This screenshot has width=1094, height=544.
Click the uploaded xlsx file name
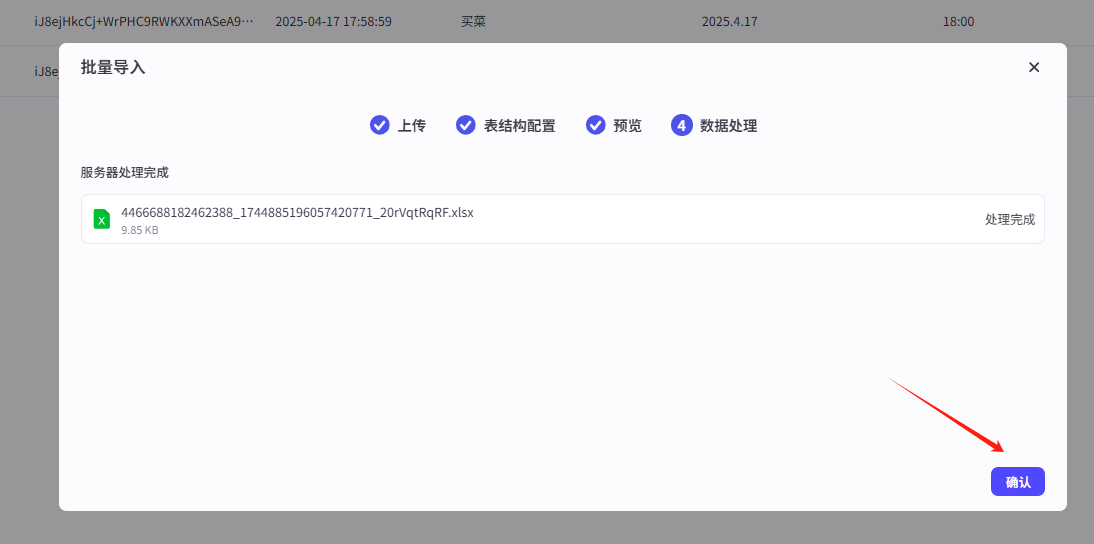(297, 212)
